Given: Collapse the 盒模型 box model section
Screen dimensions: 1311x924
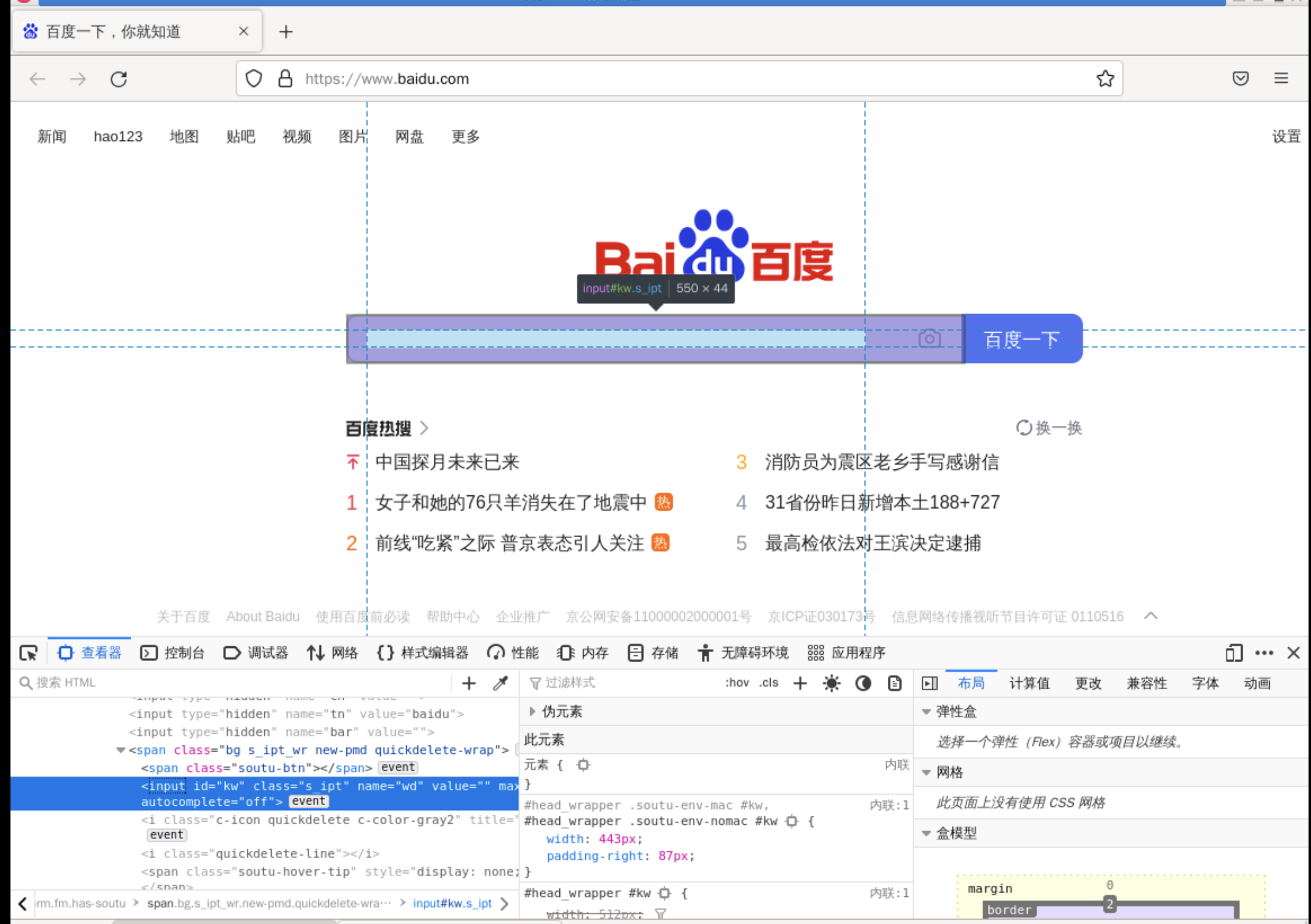Looking at the screenshot, I should 926,833.
